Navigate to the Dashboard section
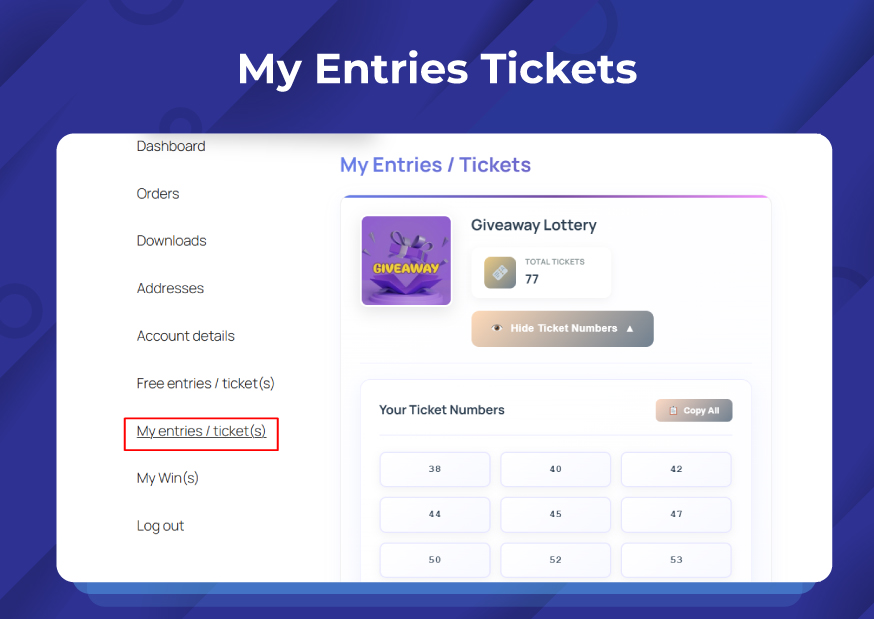874x619 pixels. pos(170,146)
